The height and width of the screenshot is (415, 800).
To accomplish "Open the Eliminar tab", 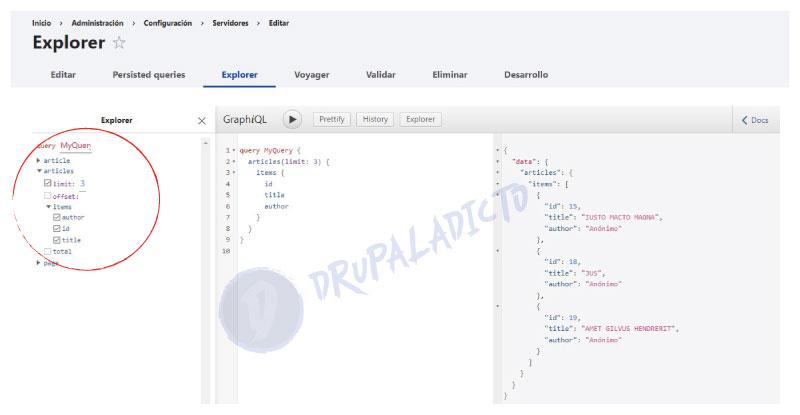I will 450,75.
